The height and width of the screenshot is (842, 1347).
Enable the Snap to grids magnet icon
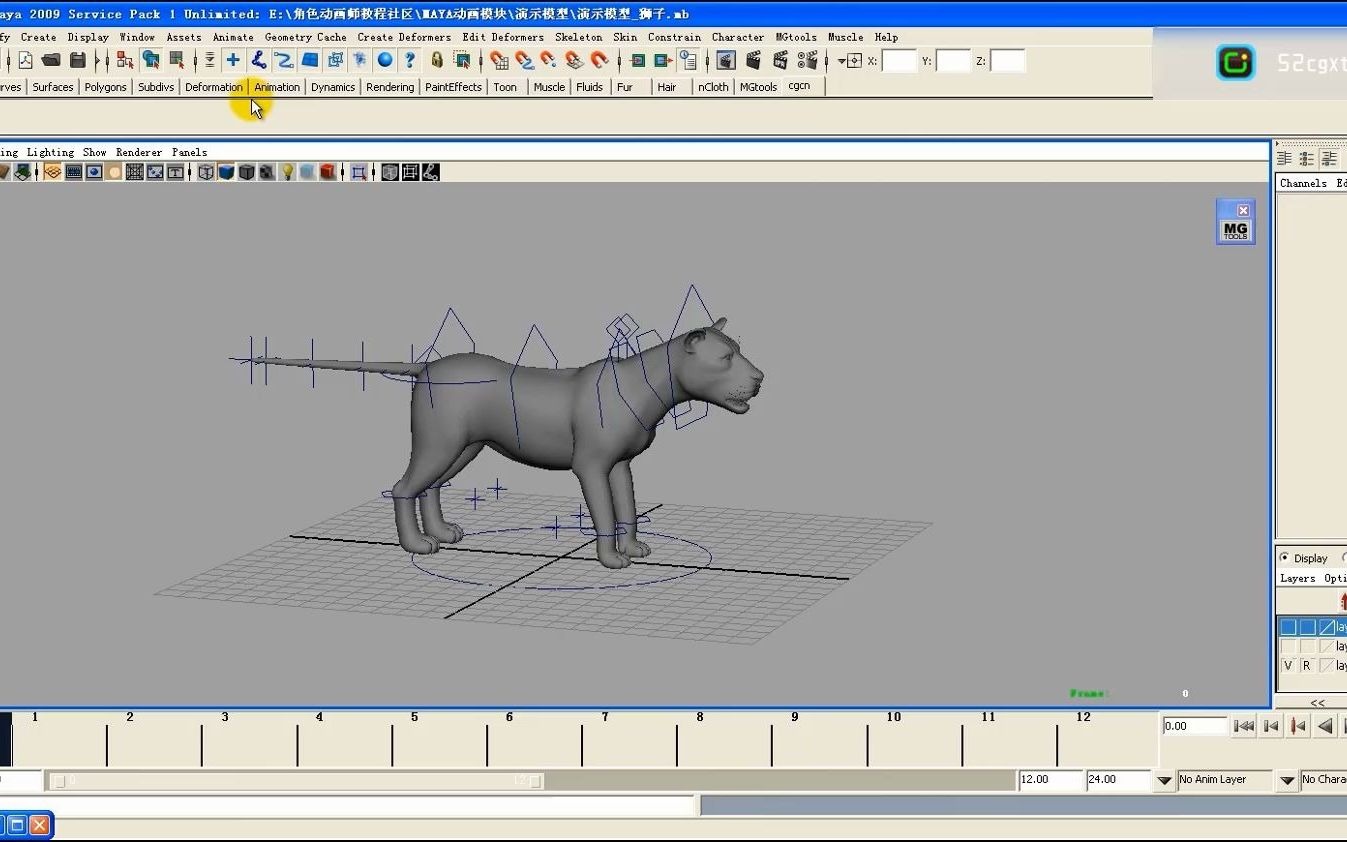(499, 61)
